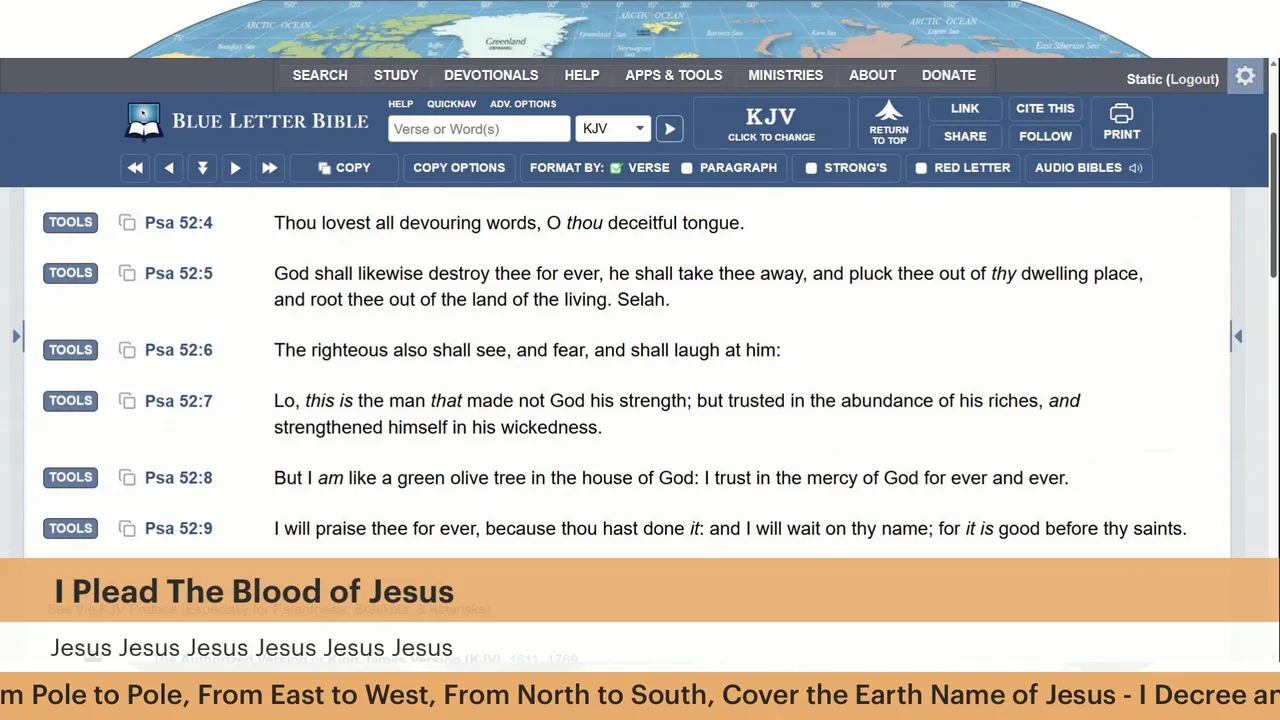Click the Follow button
The image size is (1280, 720).
point(1045,136)
